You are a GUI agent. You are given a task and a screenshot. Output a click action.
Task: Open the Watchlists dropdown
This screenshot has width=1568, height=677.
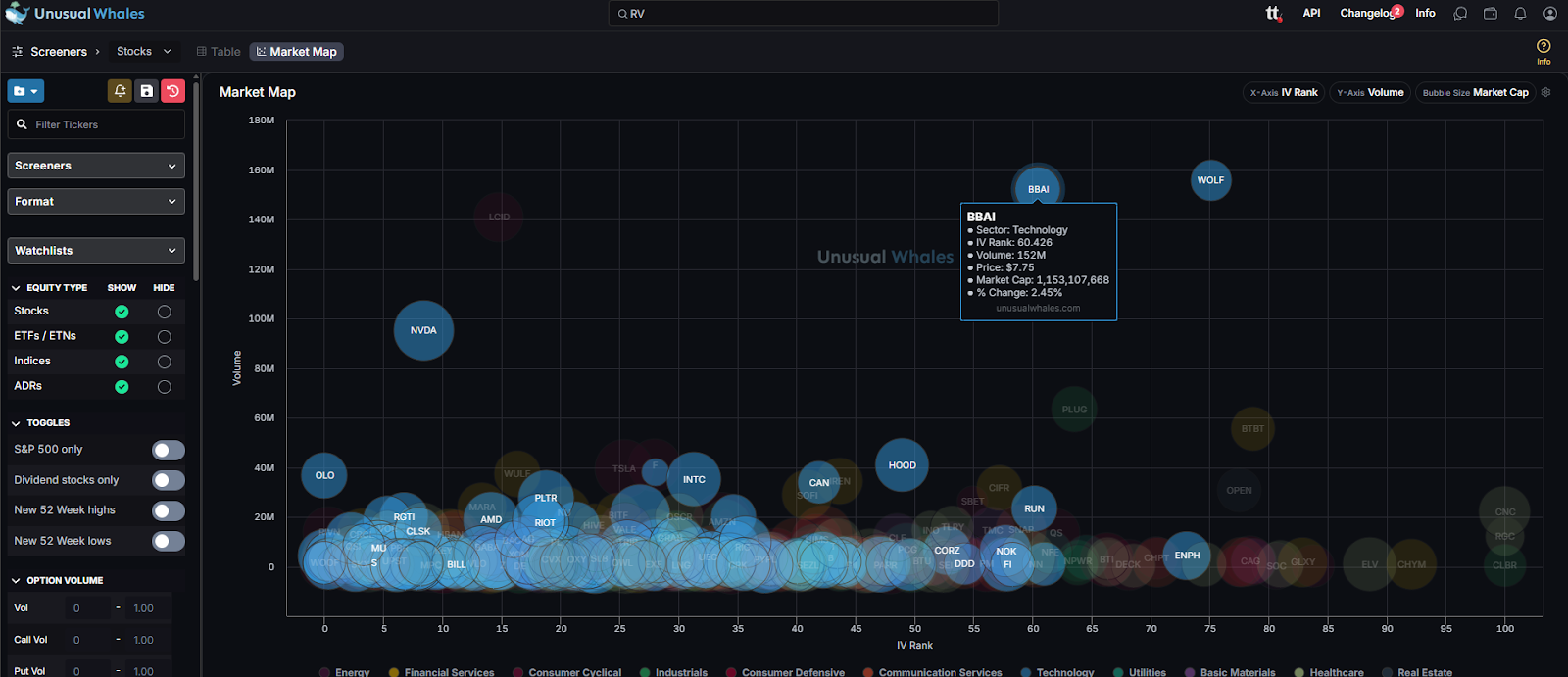tap(96, 250)
